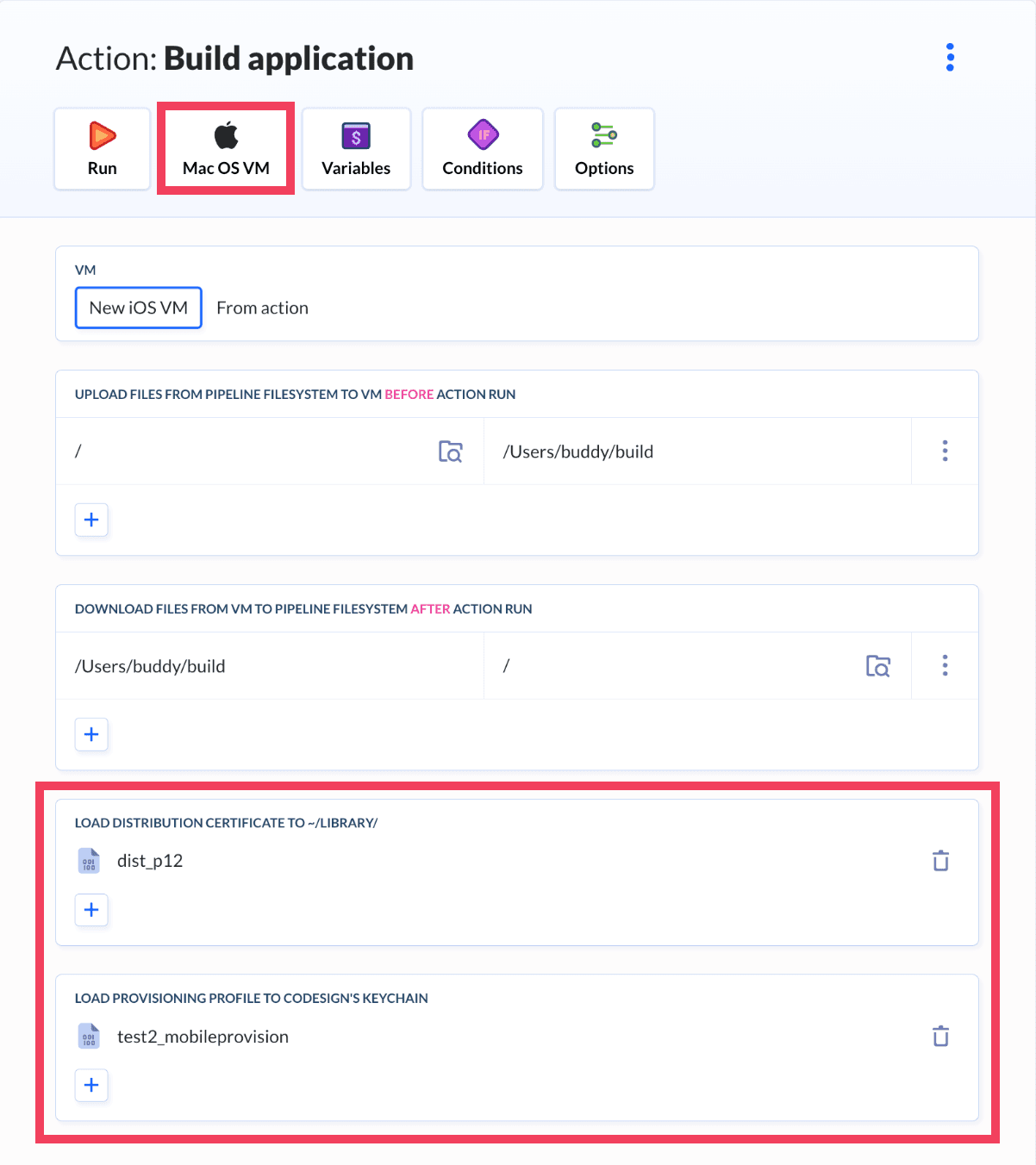Add another provisioning profile

[91, 1085]
